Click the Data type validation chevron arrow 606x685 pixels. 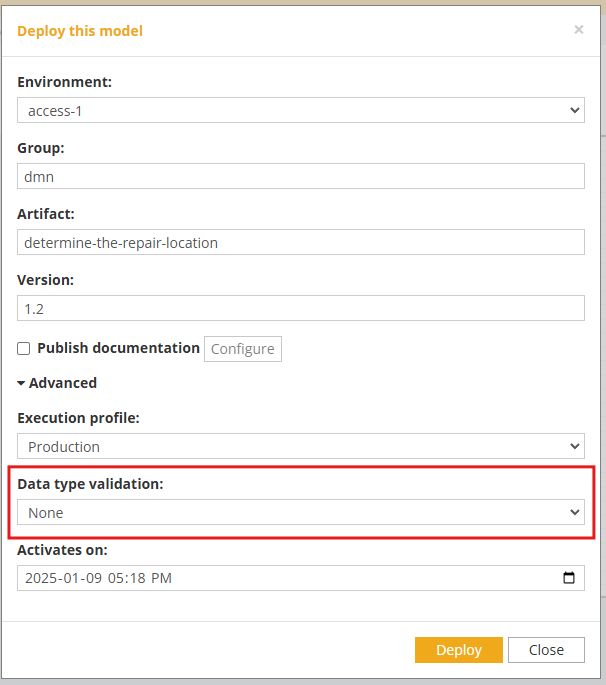point(575,512)
